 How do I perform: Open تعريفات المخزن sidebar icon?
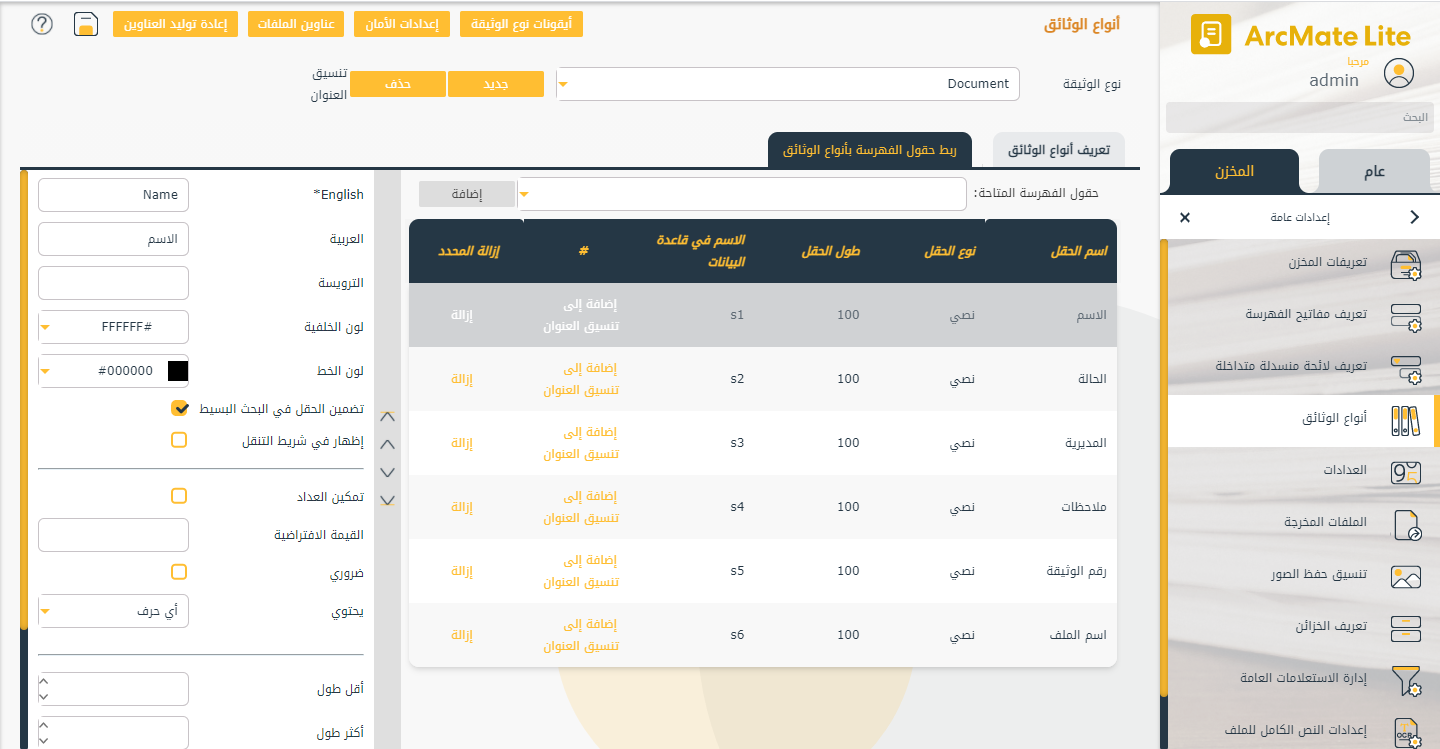tap(1405, 264)
